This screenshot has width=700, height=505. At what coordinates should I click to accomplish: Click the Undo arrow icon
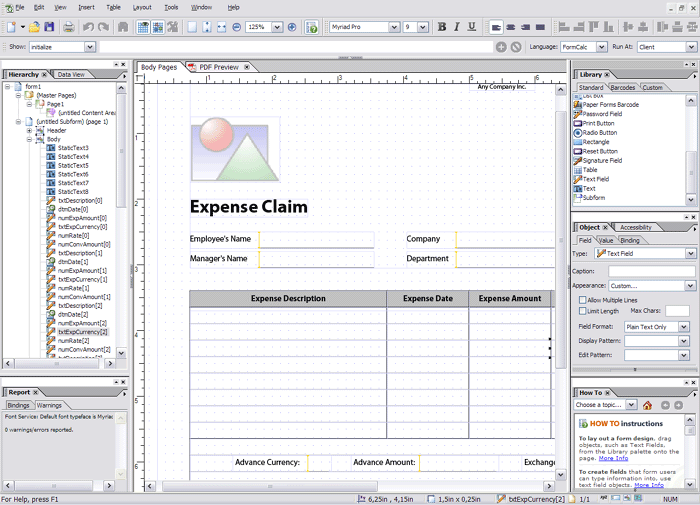(x=88, y=27)
